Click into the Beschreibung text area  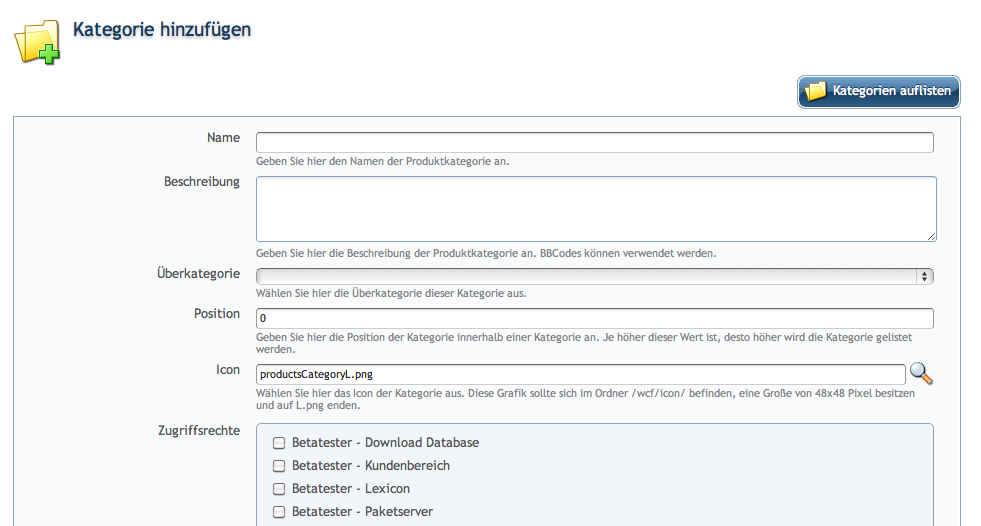[594, 208]
